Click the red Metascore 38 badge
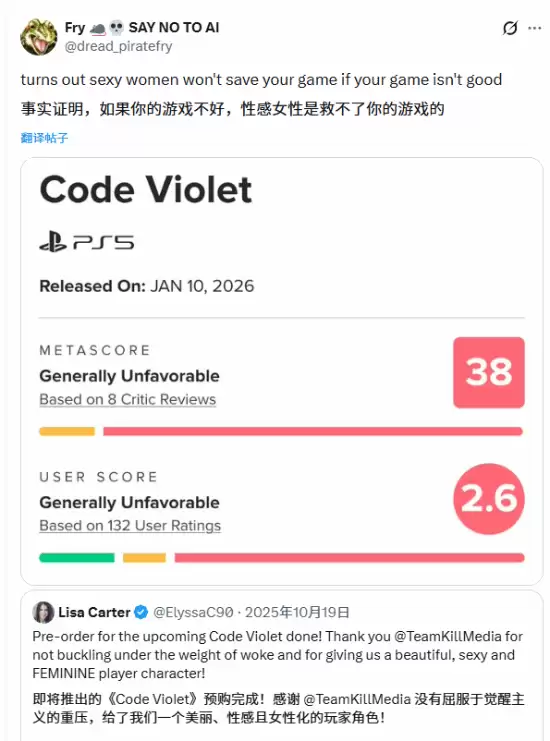Viewport: 550px width, 741px height. coord(489,372)
